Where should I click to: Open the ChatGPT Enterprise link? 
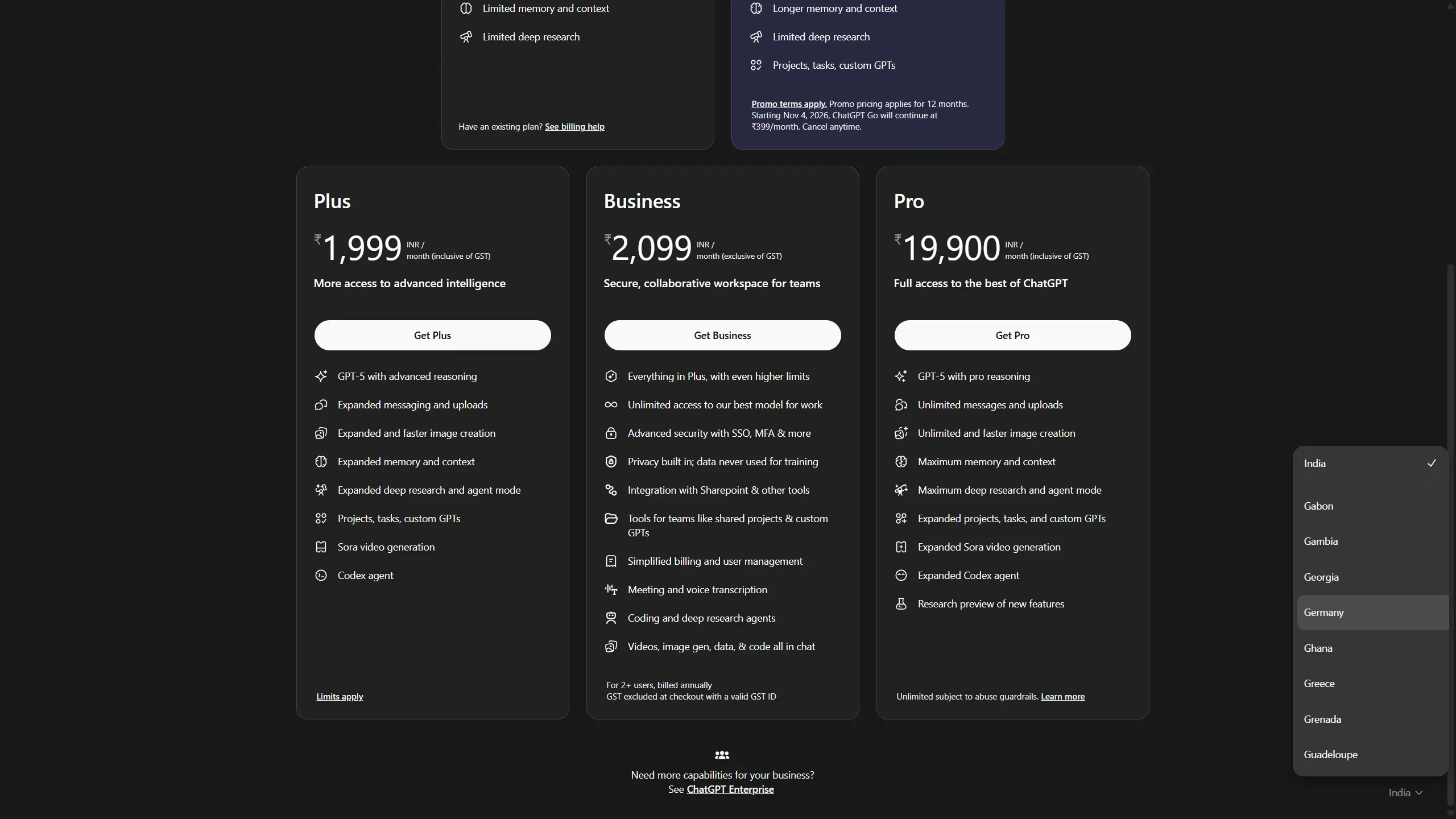pyautogui.click(x=730, y=789)
